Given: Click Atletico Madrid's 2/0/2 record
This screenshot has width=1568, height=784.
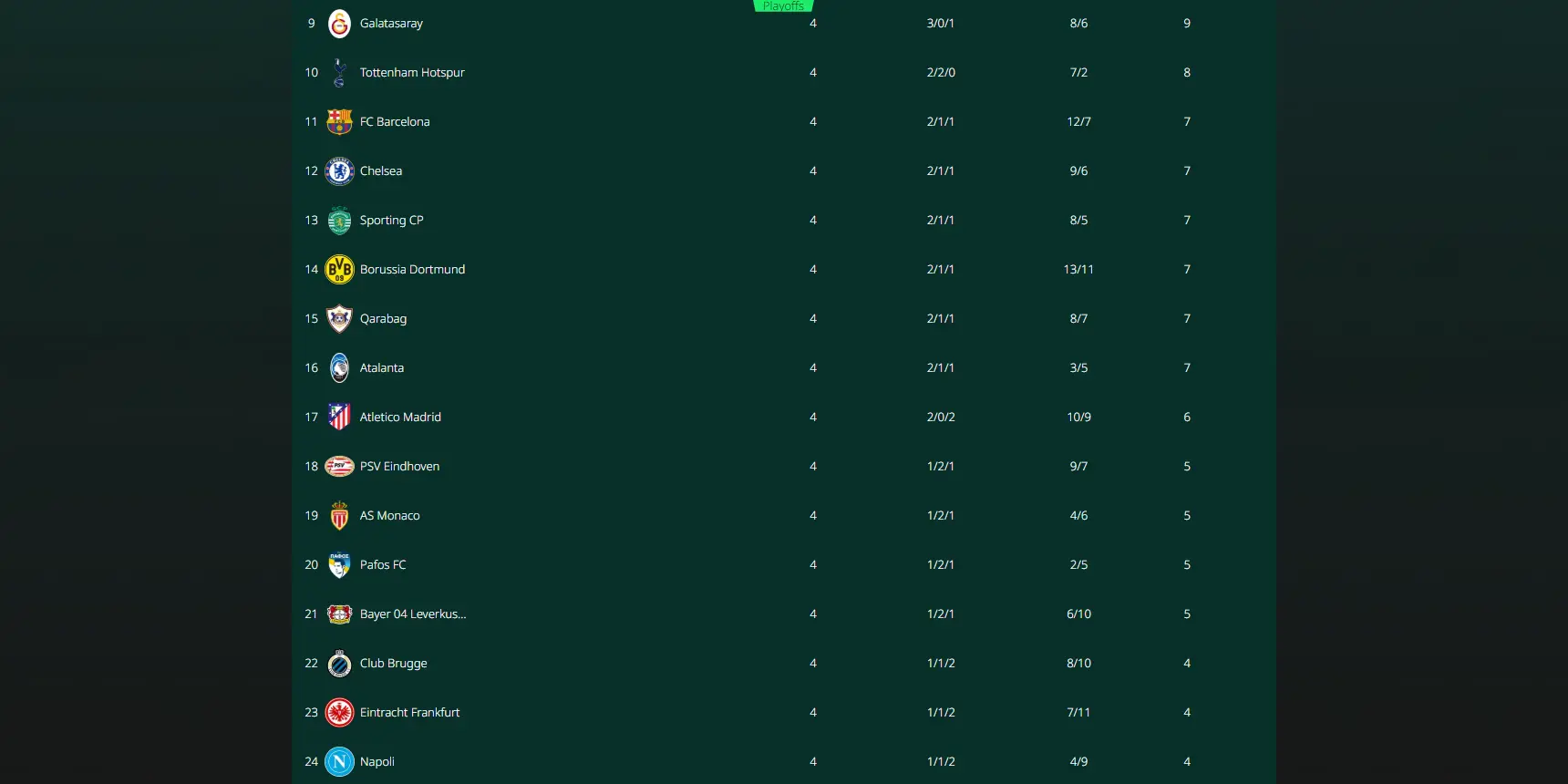Looking at the screenshot, I should point(941,418).
